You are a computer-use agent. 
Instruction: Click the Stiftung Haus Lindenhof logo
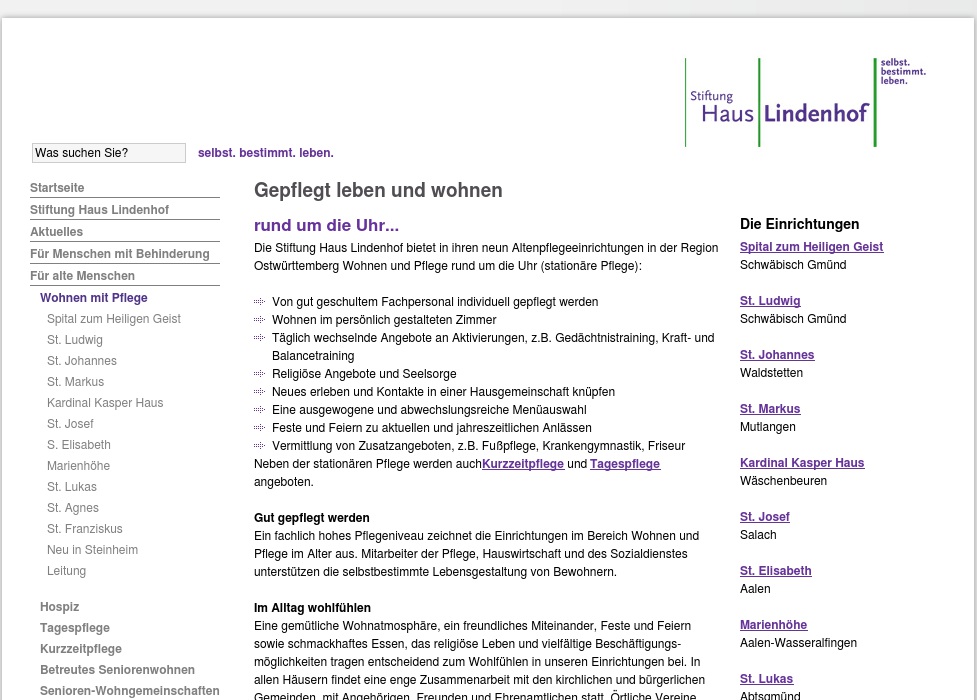[780, 103]
